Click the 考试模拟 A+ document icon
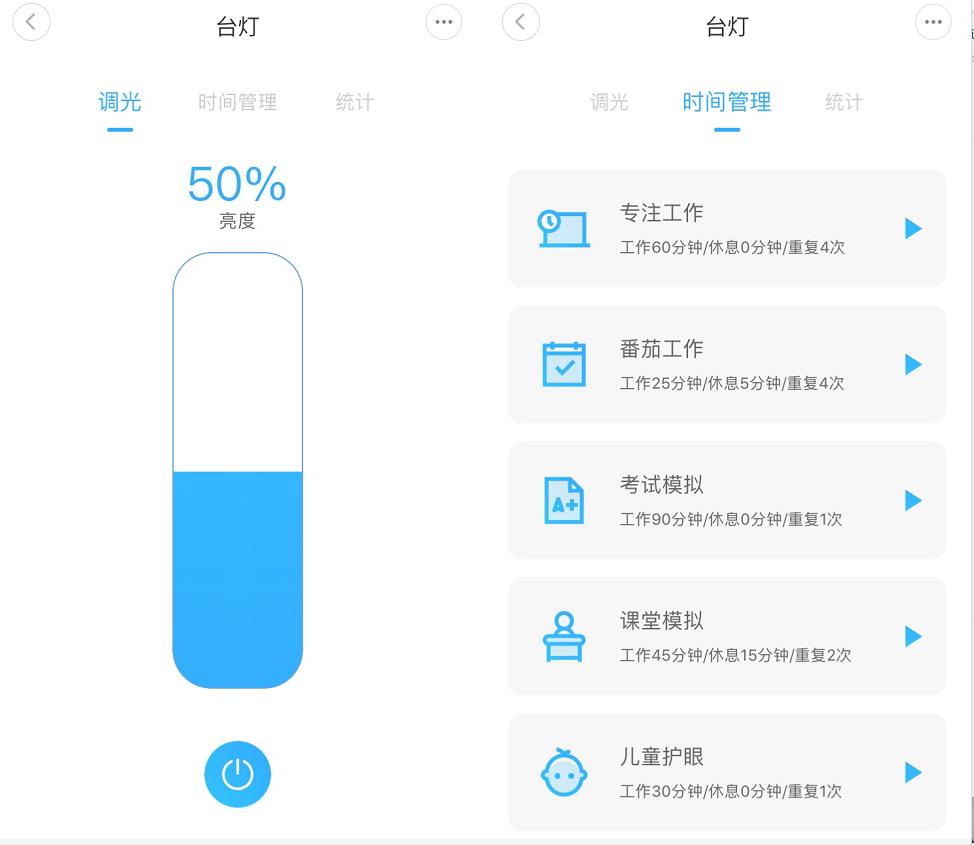 [x=564, y=500]
